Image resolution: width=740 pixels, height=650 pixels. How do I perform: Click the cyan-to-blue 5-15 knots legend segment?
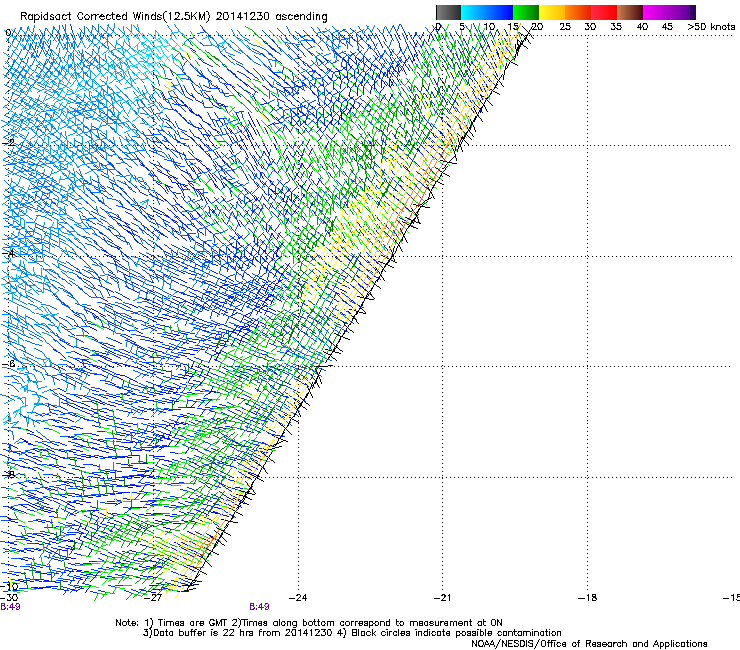[487, 12]
